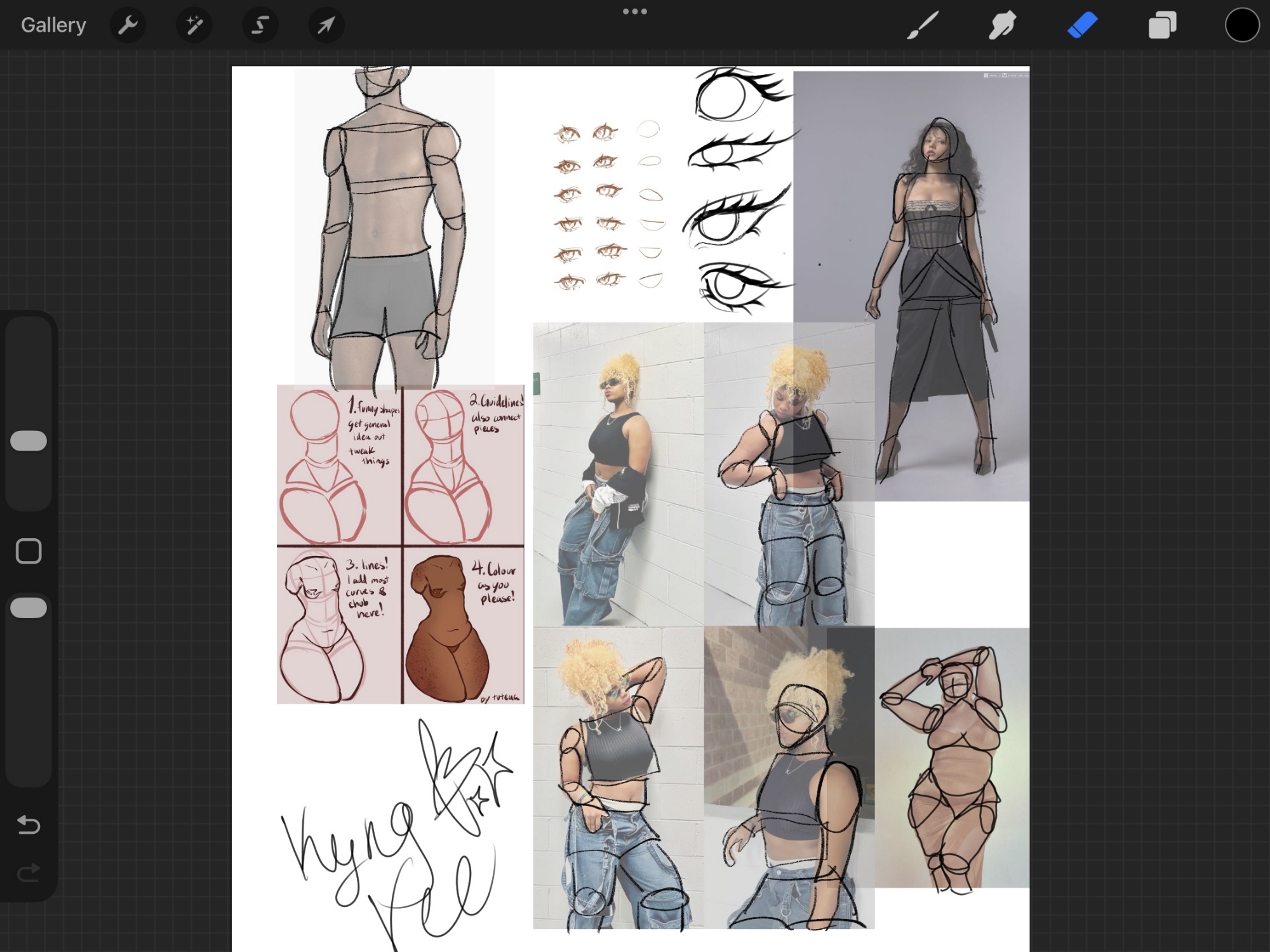
Task: Tap the blue Eraser tool
Action: [1082, 25]
